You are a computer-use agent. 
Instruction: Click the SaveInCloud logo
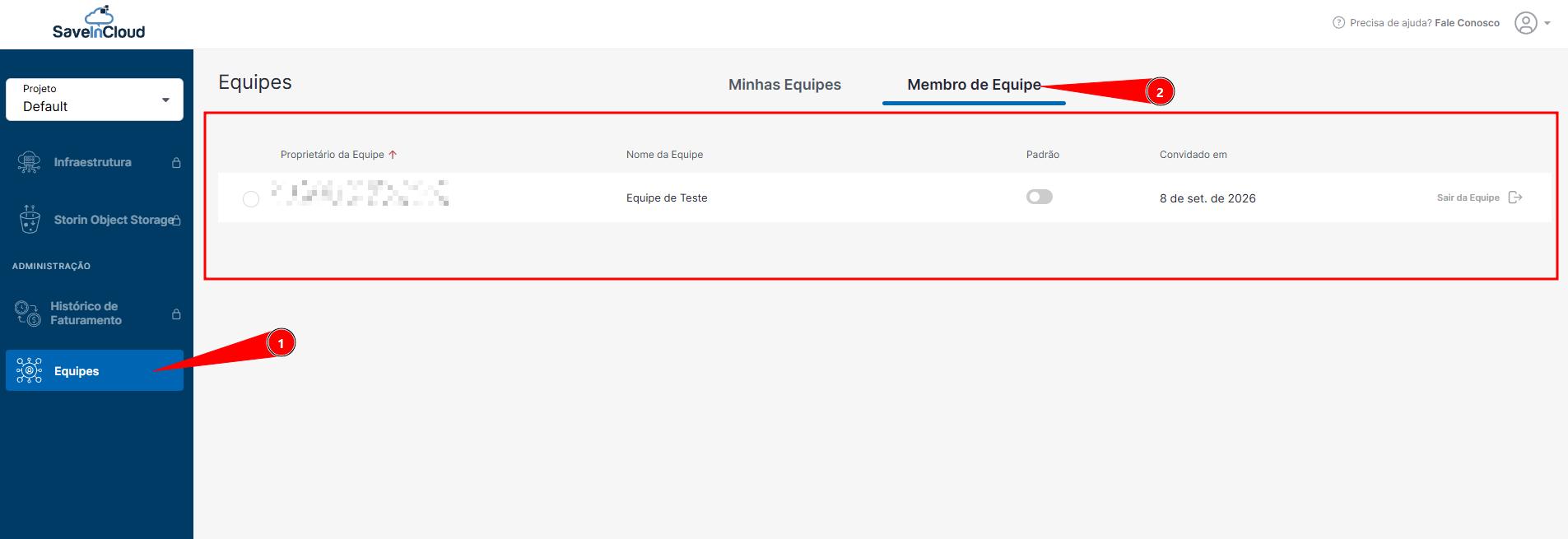pyautogui.click(x=99, y=23)
